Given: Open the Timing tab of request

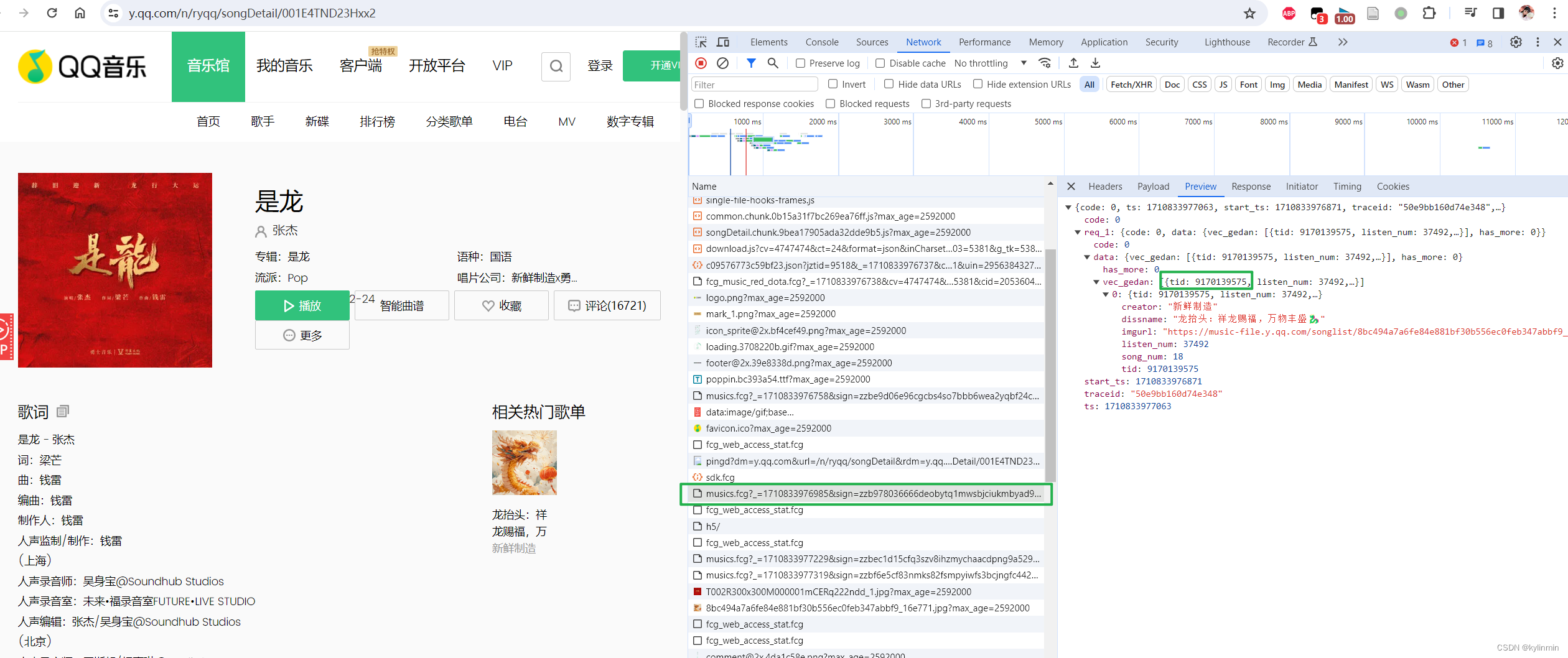Looking at the screenshot, I should tap(1347, 186).
